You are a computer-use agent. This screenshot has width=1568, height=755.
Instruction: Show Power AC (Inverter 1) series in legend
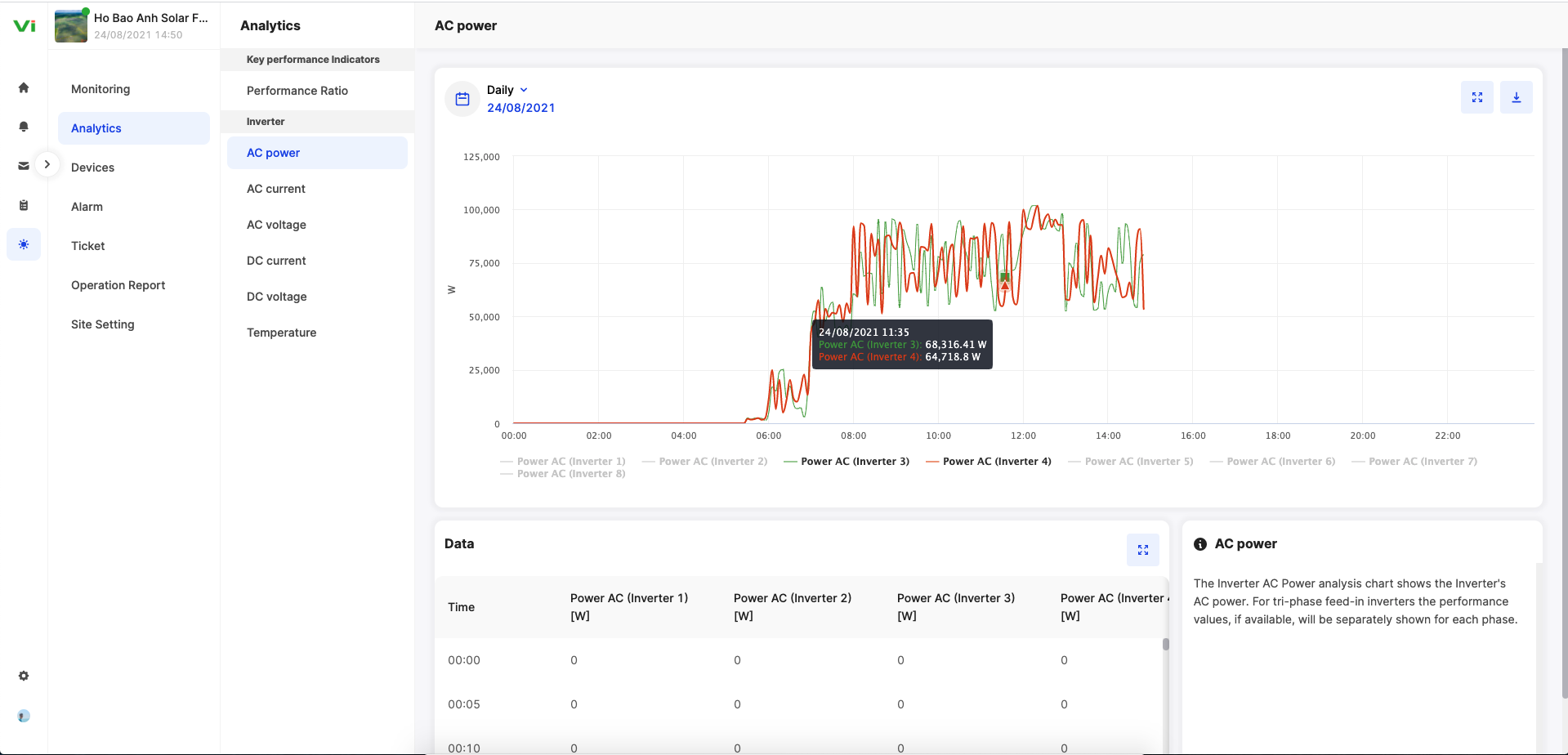point(570,462)
